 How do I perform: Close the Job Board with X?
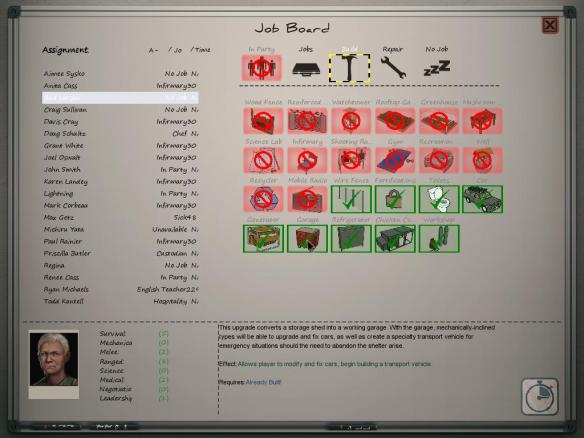(x=550, y=25)
